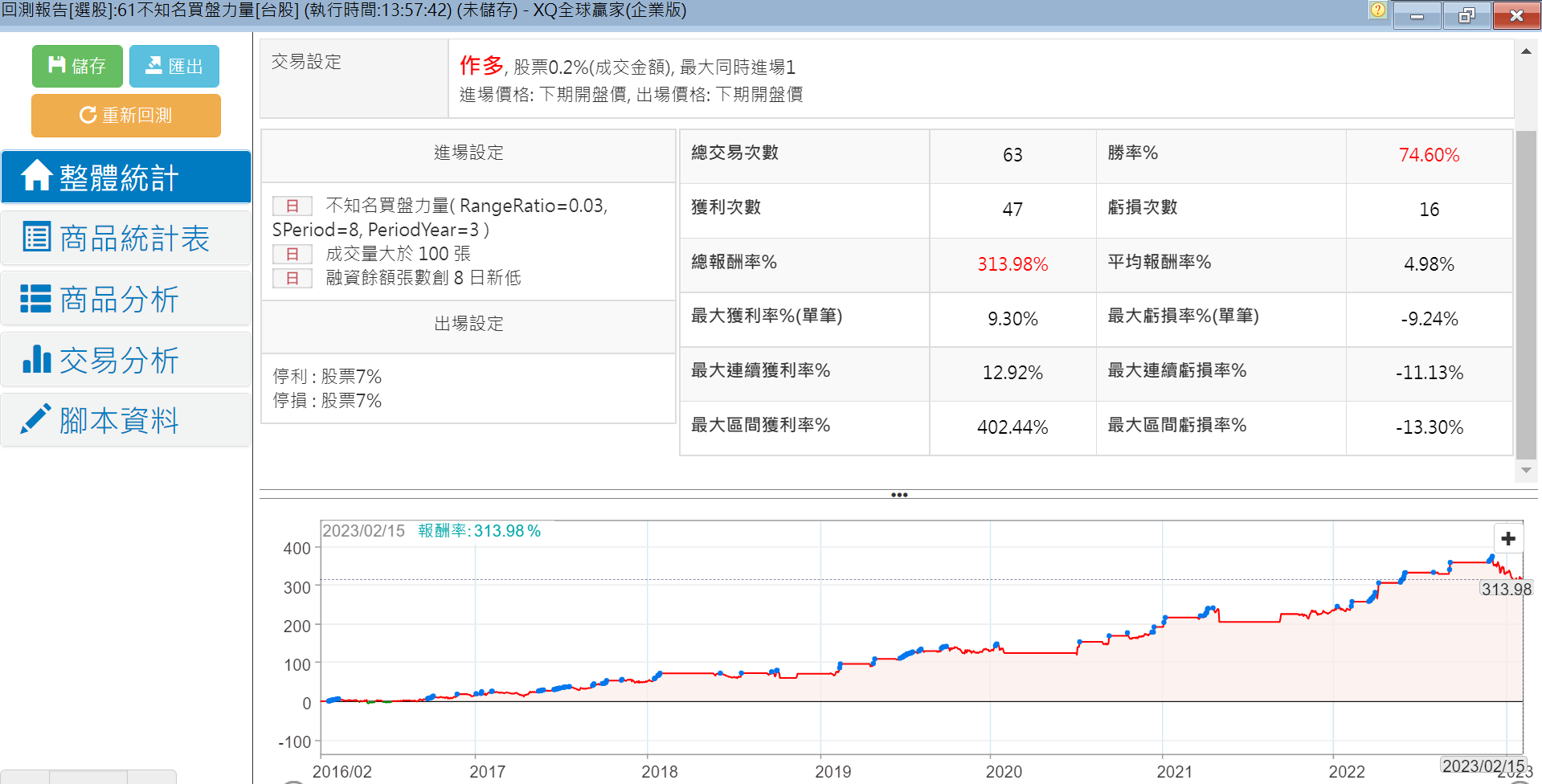Open the 商品分析 product analysis tab
This screenshot has width=1542, height=784.
[x=126, y=299]
